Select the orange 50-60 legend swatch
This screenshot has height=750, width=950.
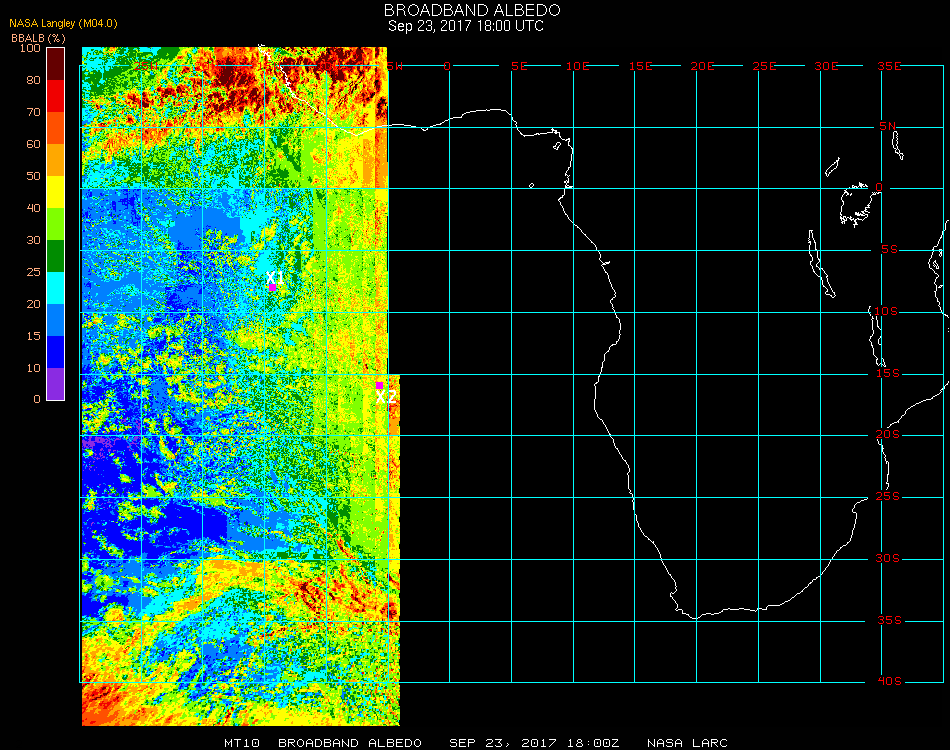click(x=56, y=160)
